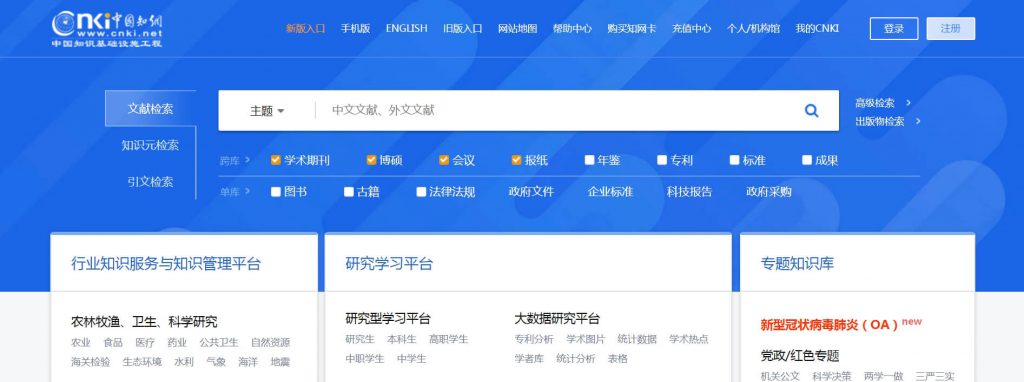Open 充值中心 in the top nav

click(x=692, y=29)
